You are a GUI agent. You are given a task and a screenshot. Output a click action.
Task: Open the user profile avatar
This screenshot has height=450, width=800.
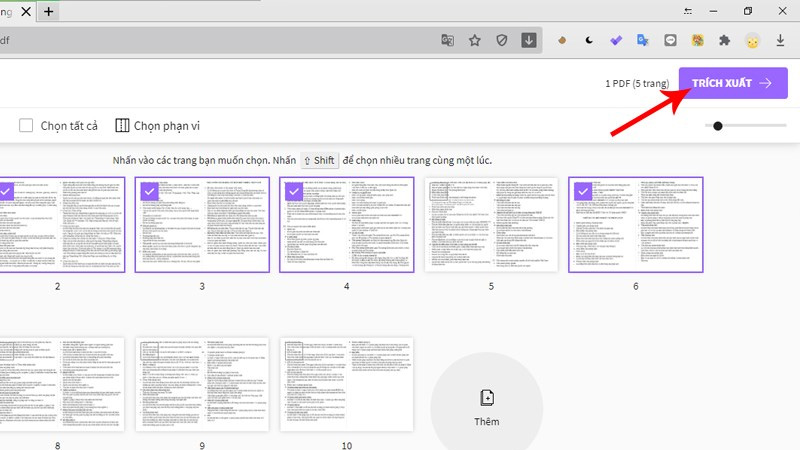[x=753, y=41]
